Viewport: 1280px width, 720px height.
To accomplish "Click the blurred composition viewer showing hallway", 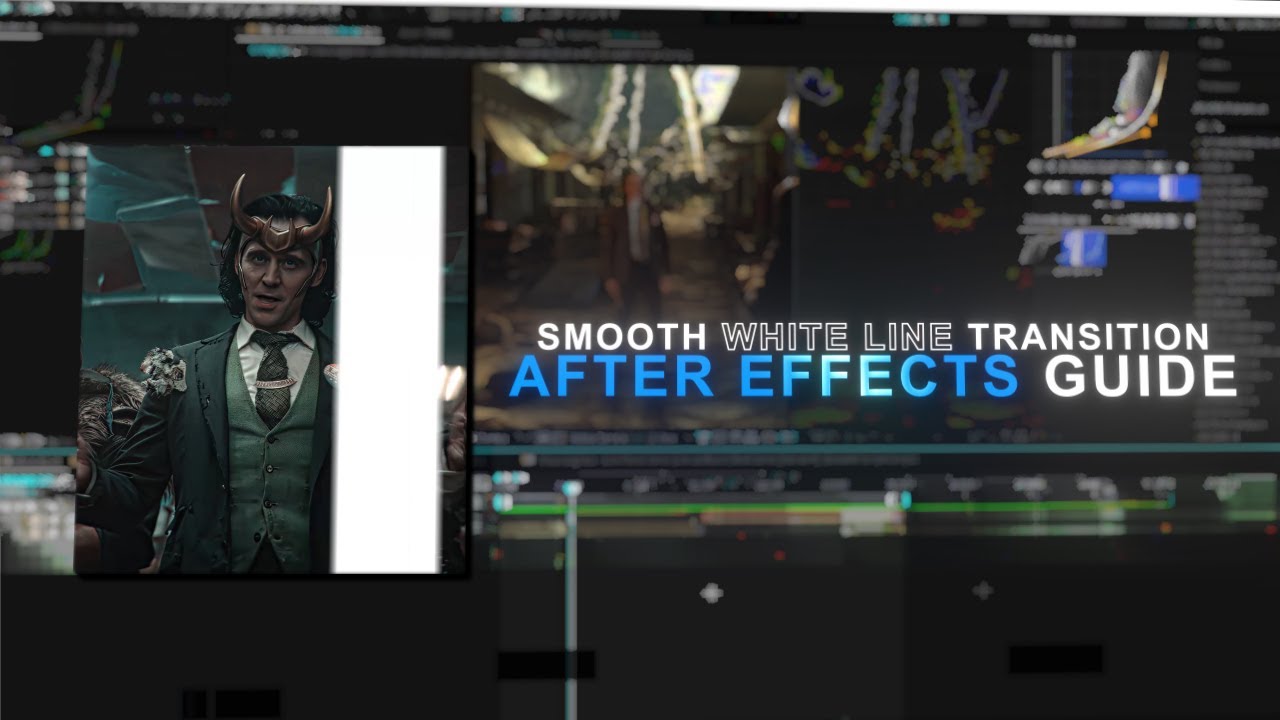I will pyautogui.click(x=636, y=245).
